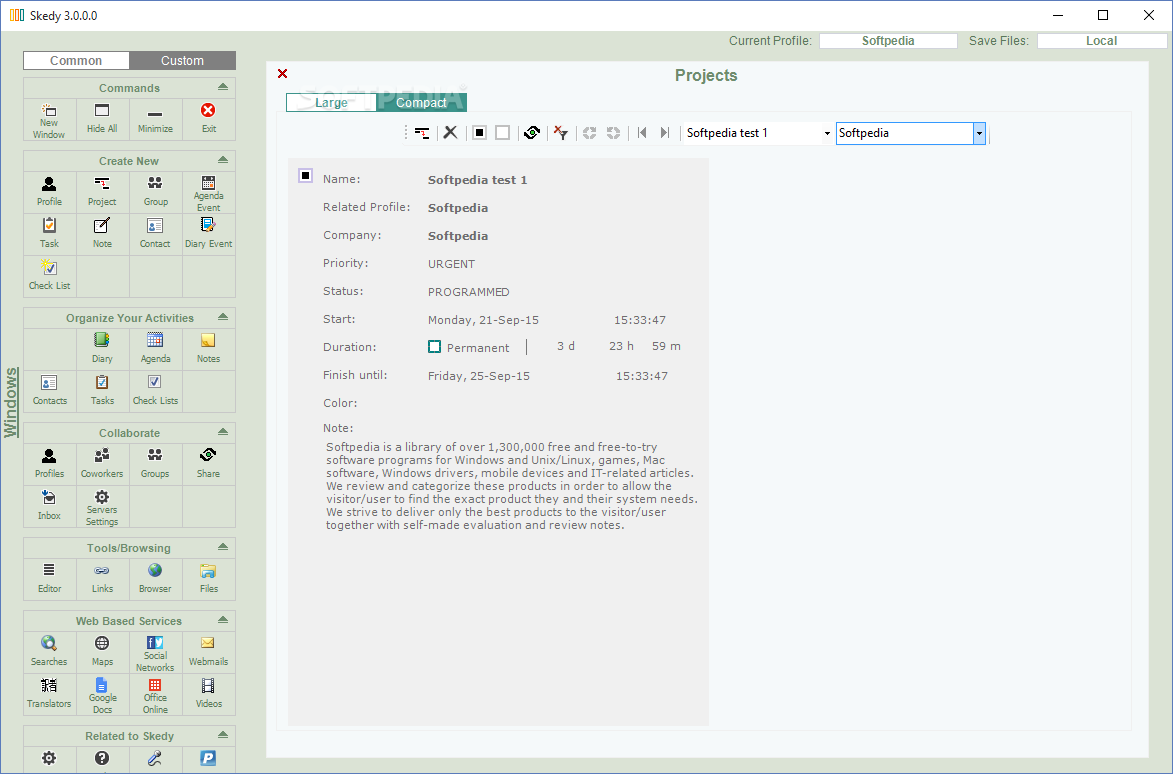Collapse the Related to Skedy section
Screen dimensions: 1173x774
223,735
